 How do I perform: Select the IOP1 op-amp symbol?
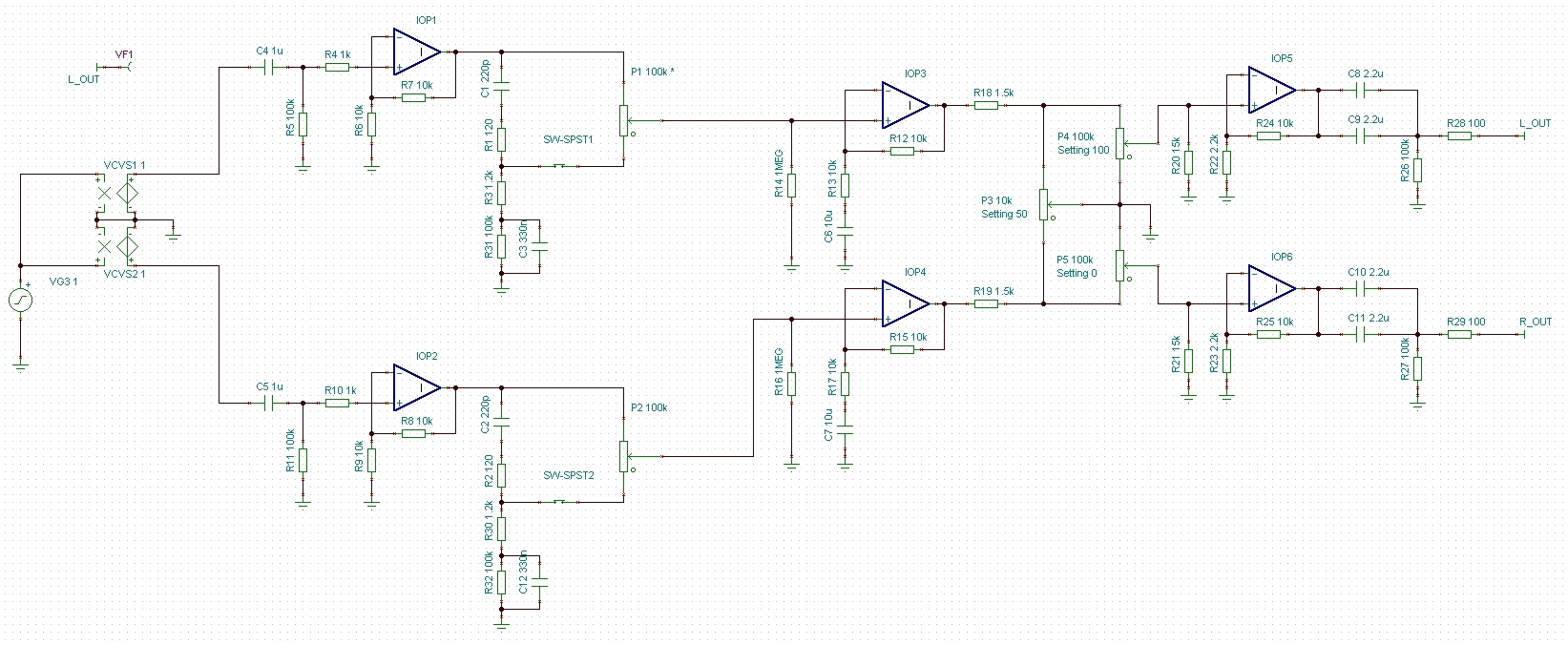point(417,52)
